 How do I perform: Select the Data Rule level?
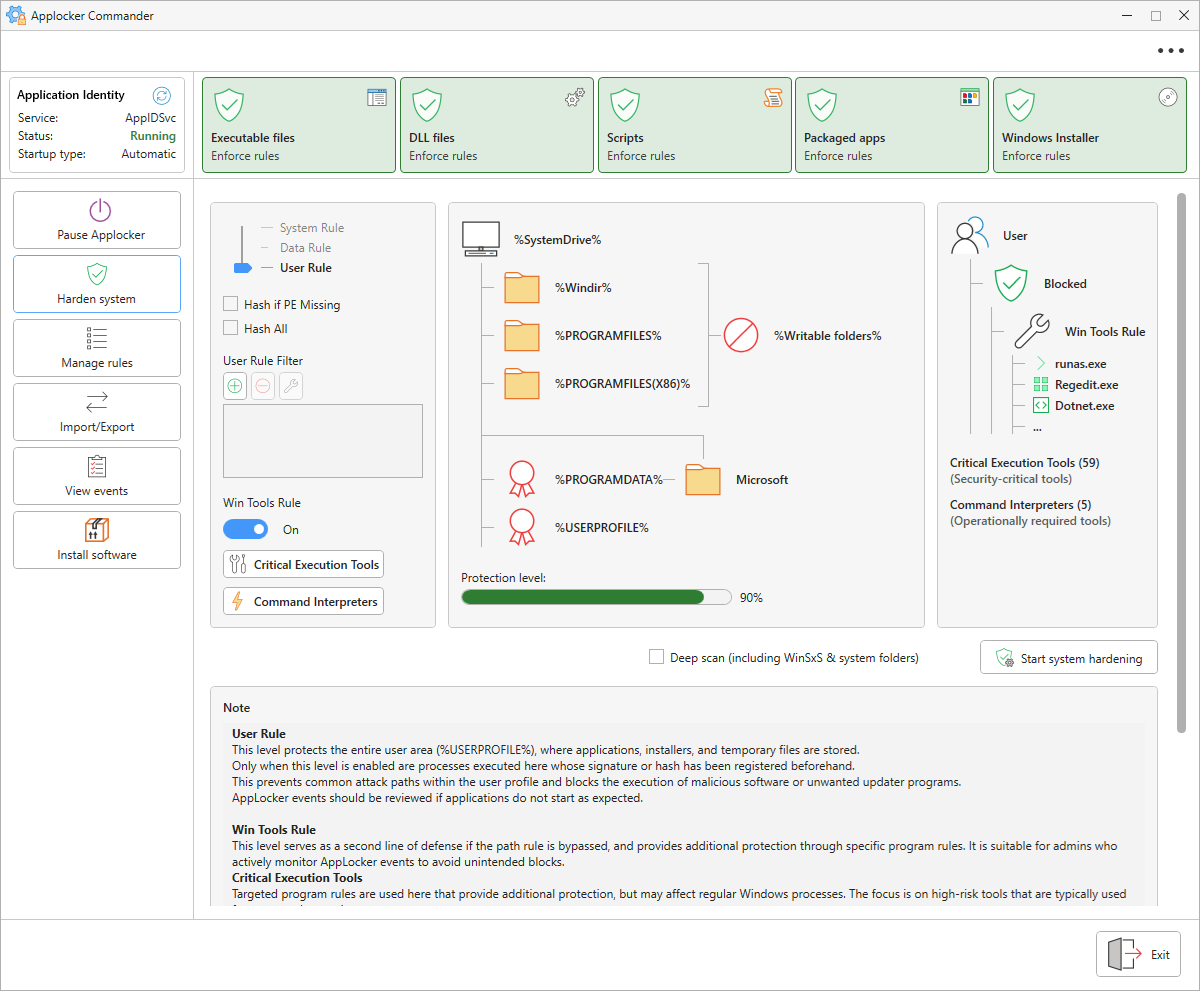(305, 248)
